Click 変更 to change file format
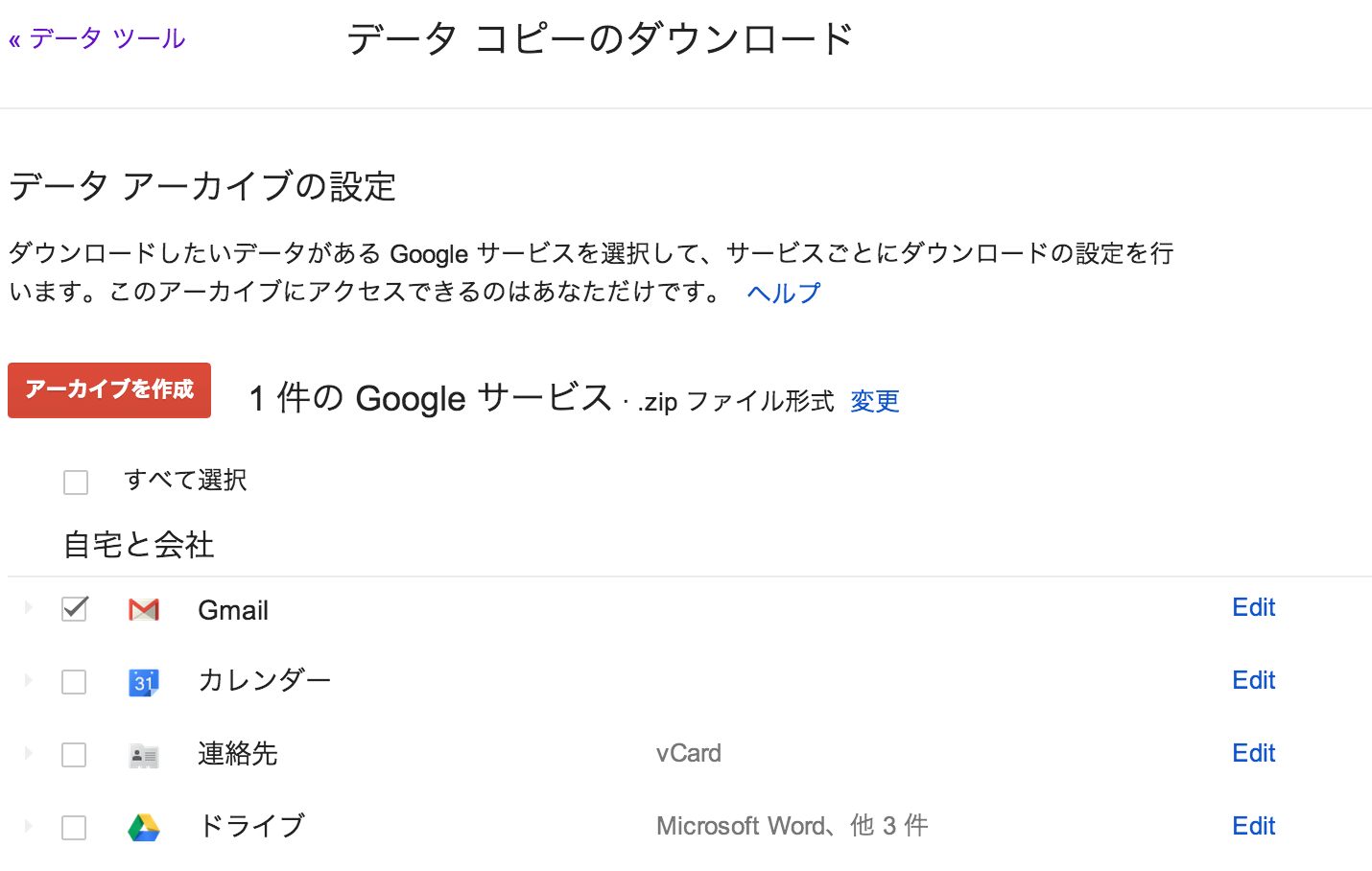This screenshot has height=871, width=1372. (x=875, y=401)
